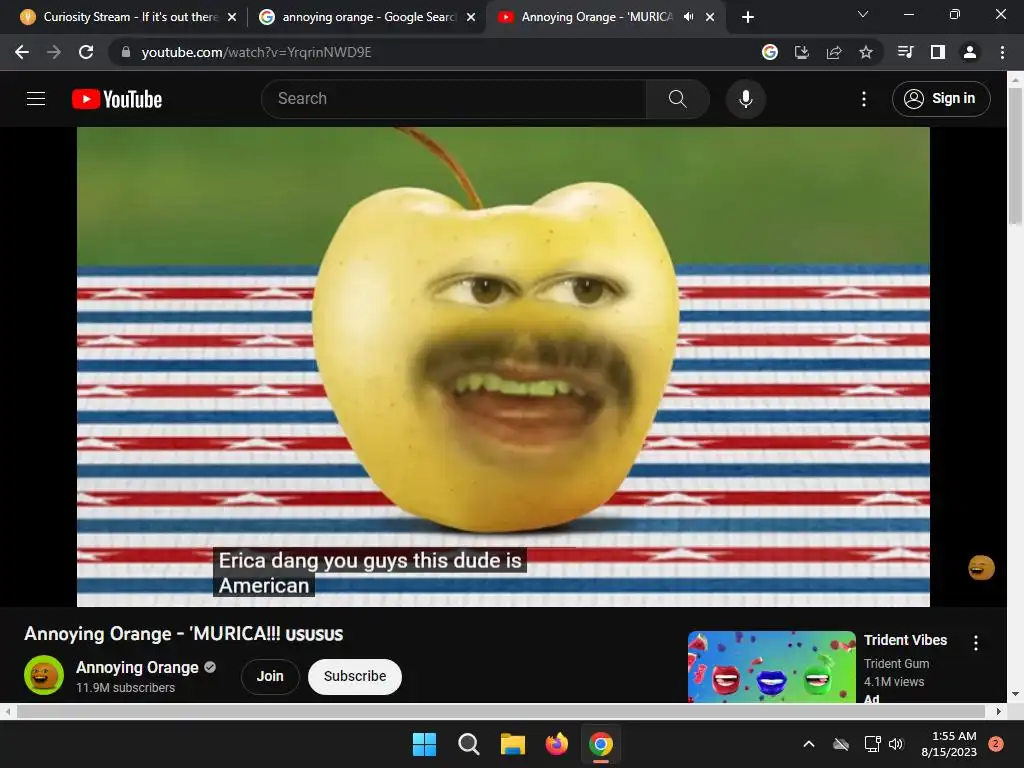Install app icon in address bar
Image resolution: width=1024 pixels, height=768 pixels.
click(x=801, y=52)
